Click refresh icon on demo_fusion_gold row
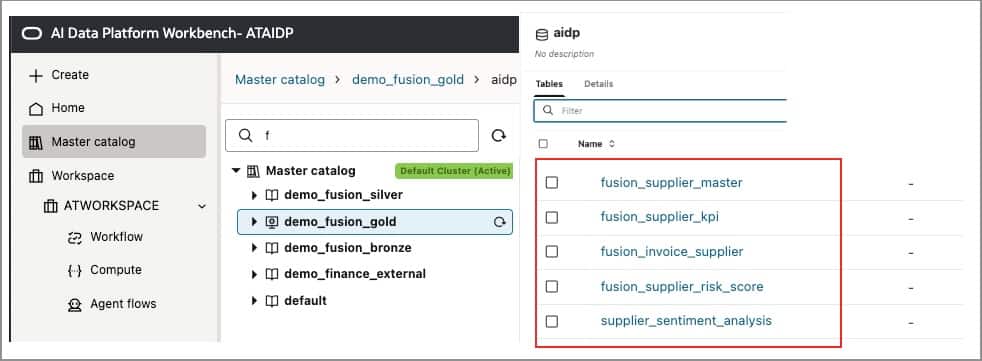This screenshot has width=982, height=361. 500,222
